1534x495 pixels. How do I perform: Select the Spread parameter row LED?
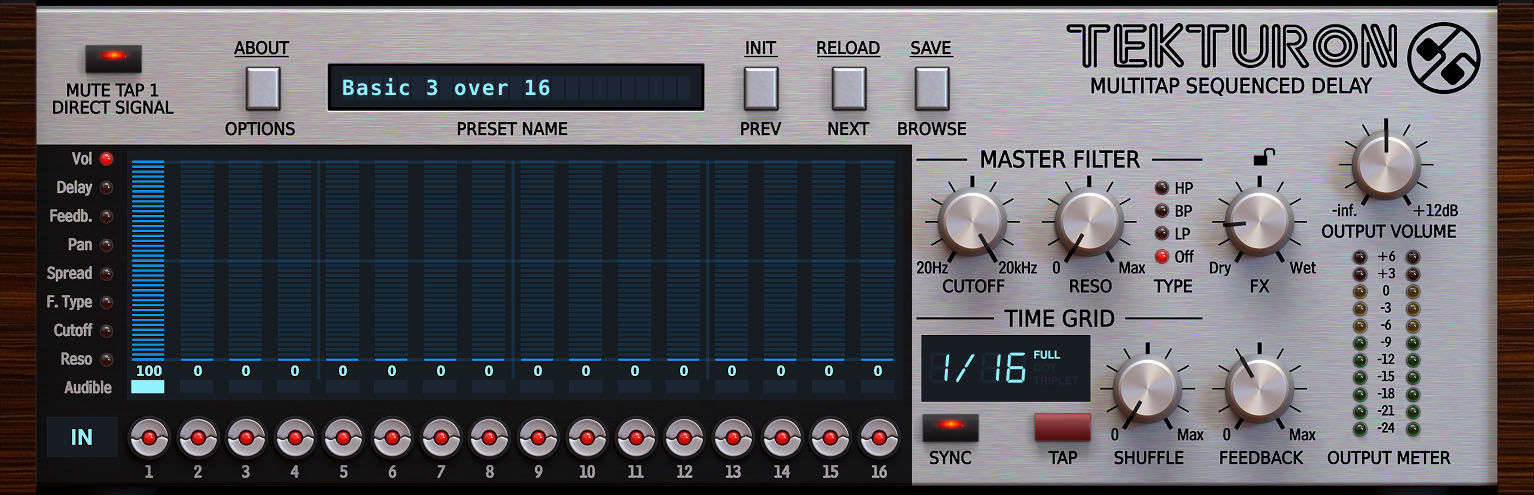click(x=107, y=273)
